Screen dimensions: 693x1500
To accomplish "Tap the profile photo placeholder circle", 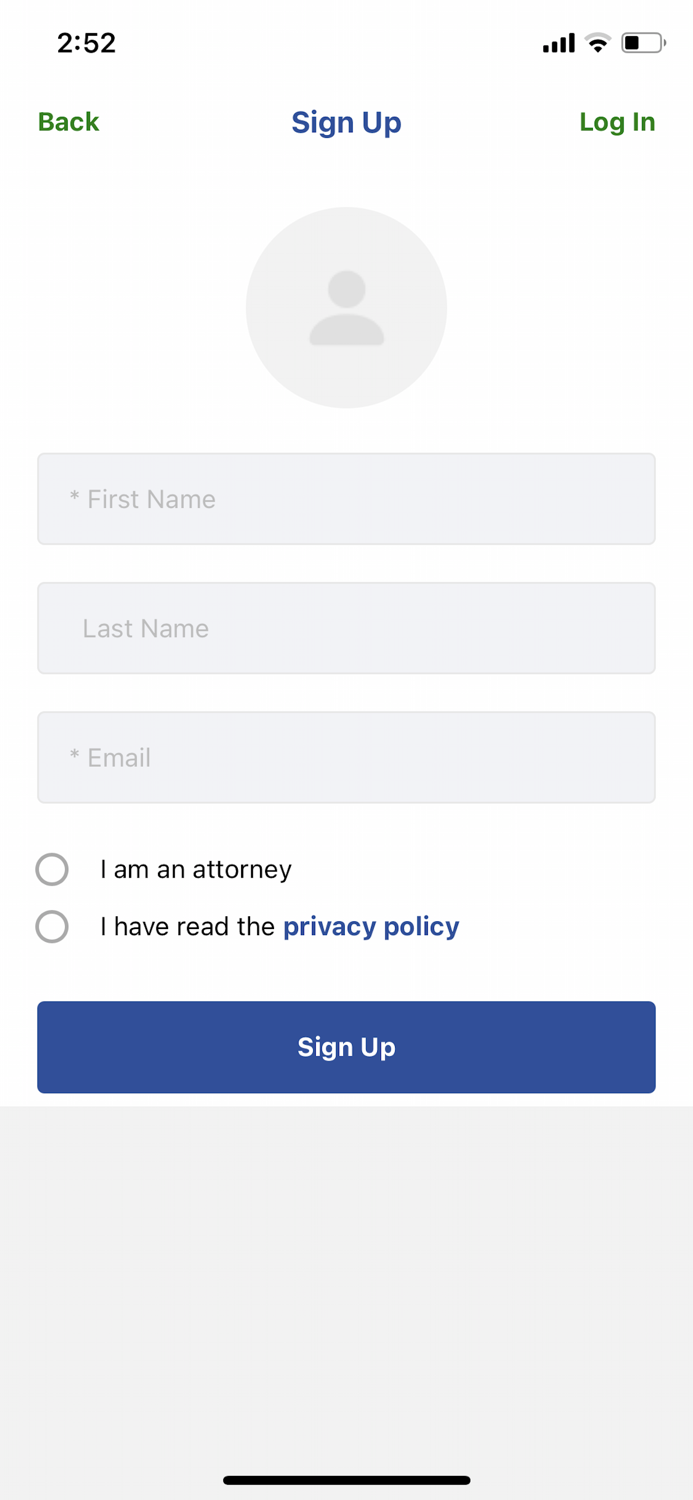I will [x=346, y=307].
